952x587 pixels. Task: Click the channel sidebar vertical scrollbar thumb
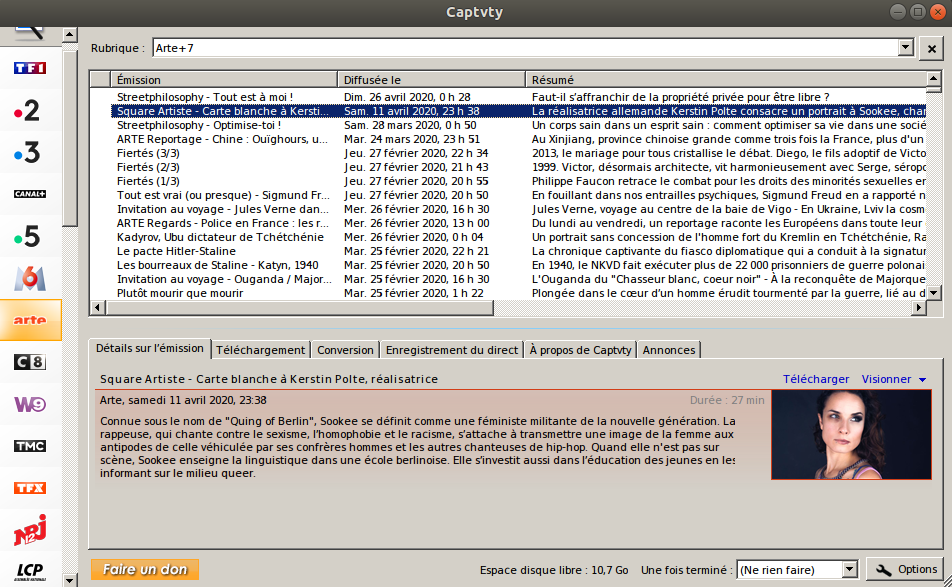coord(70,137)
